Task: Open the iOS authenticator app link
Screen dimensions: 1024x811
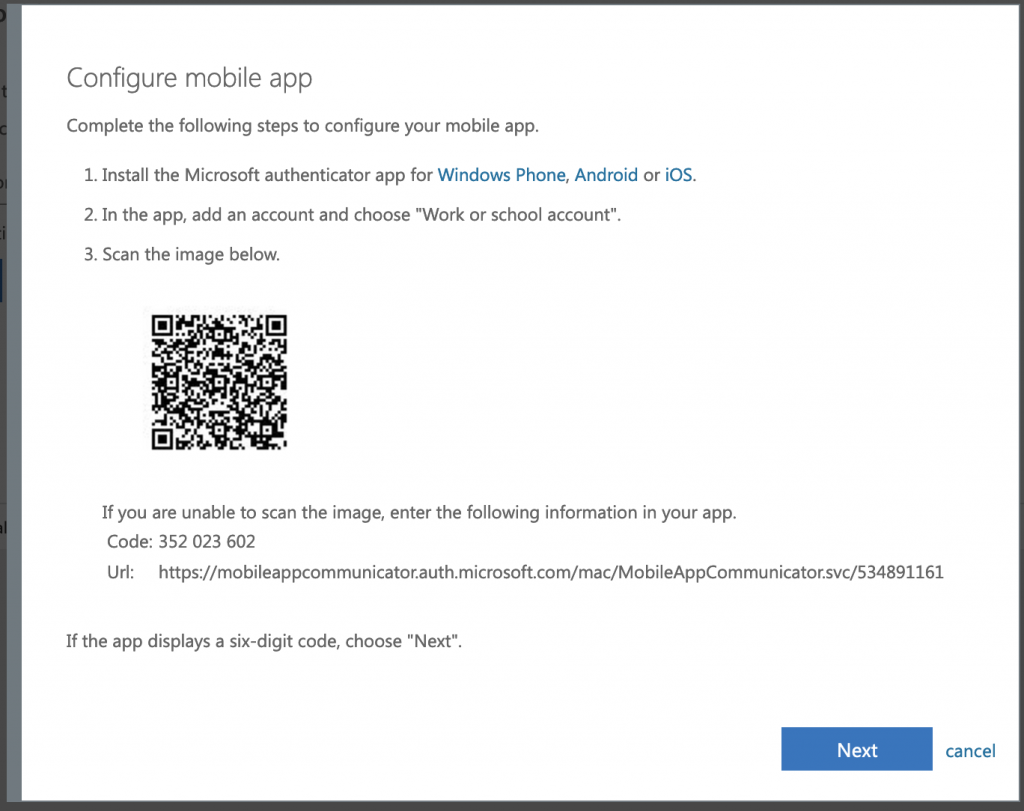Action: pos(678,175)
